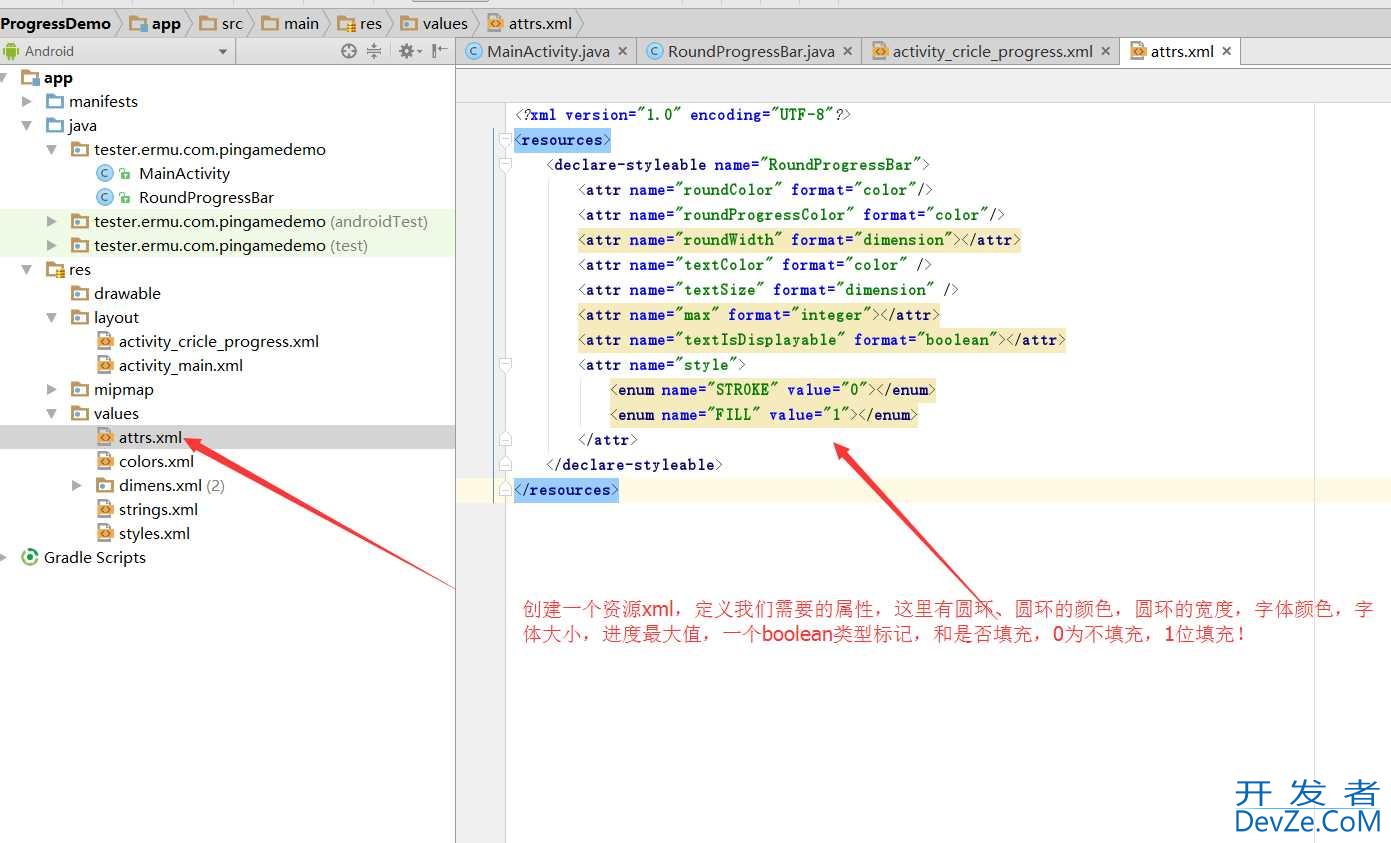Viewport: 1391px width, 843px height.
Task: Click the src breadcrumb
Action: [x=221, y=23]
